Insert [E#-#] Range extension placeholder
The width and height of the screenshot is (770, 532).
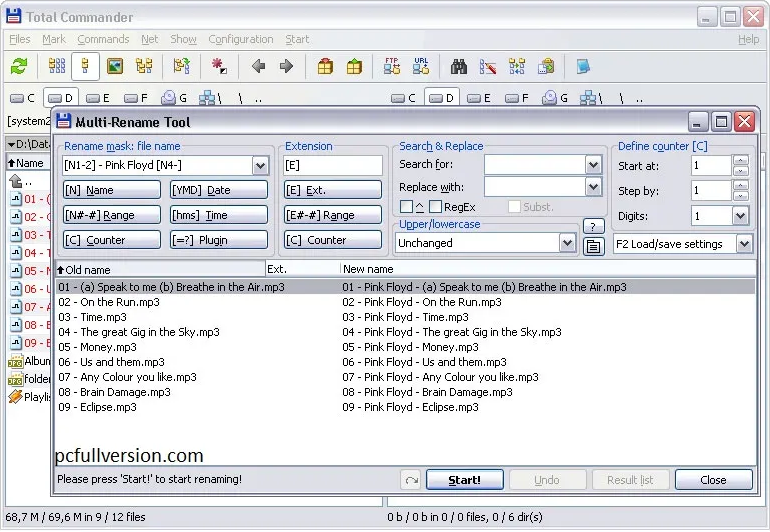coord(333,215)
